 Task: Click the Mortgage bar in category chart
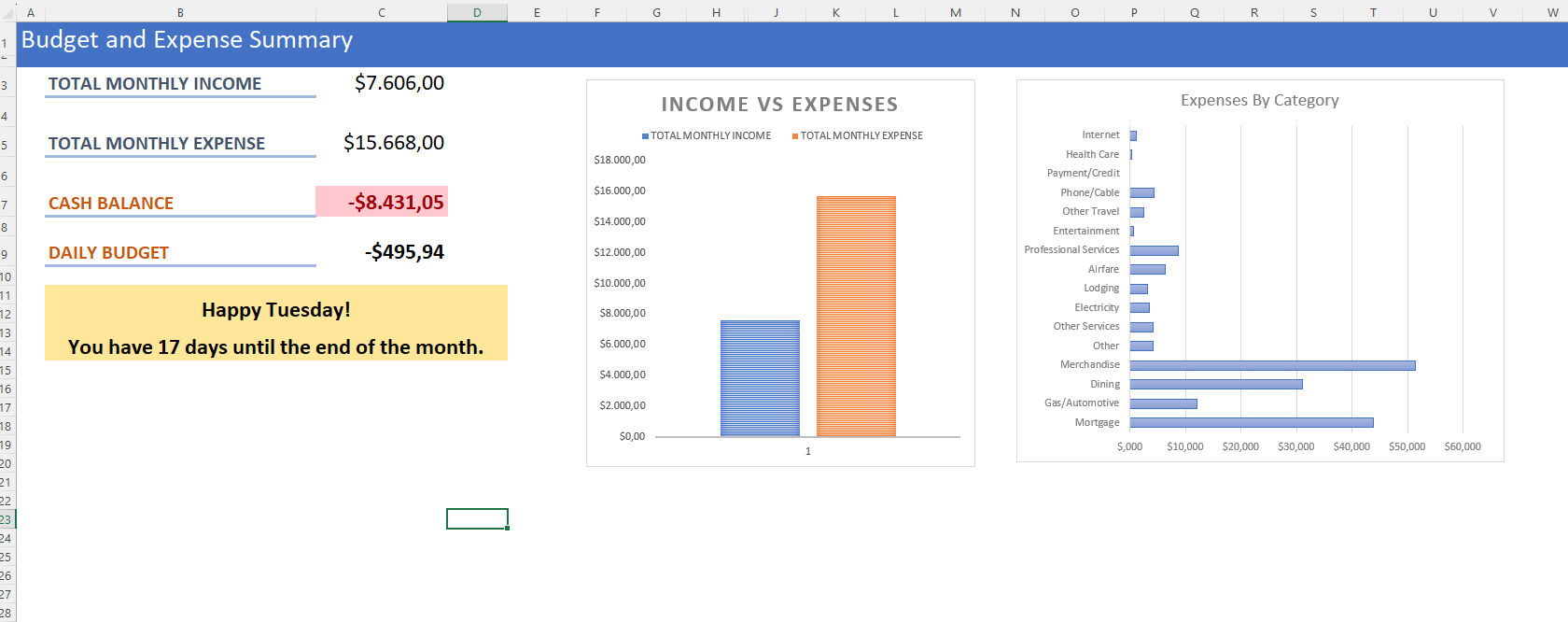[1251, 422]
